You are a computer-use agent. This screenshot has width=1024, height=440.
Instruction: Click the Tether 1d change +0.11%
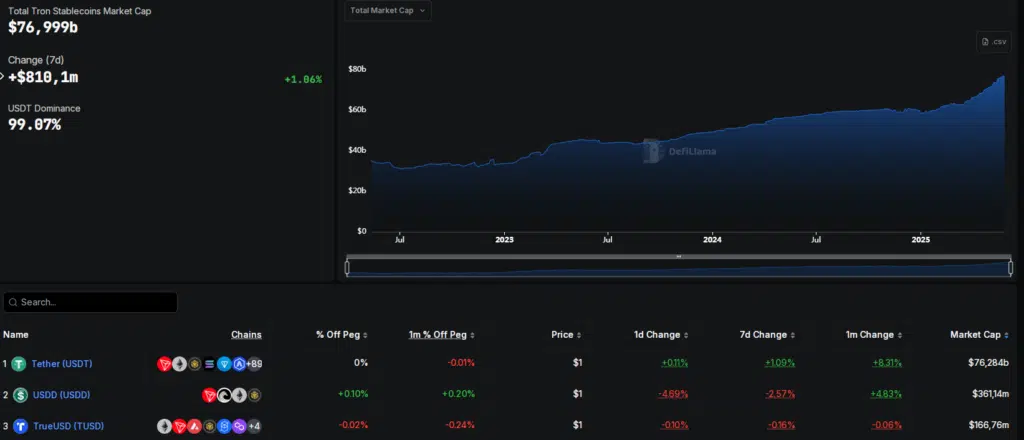tap(675, 363)
